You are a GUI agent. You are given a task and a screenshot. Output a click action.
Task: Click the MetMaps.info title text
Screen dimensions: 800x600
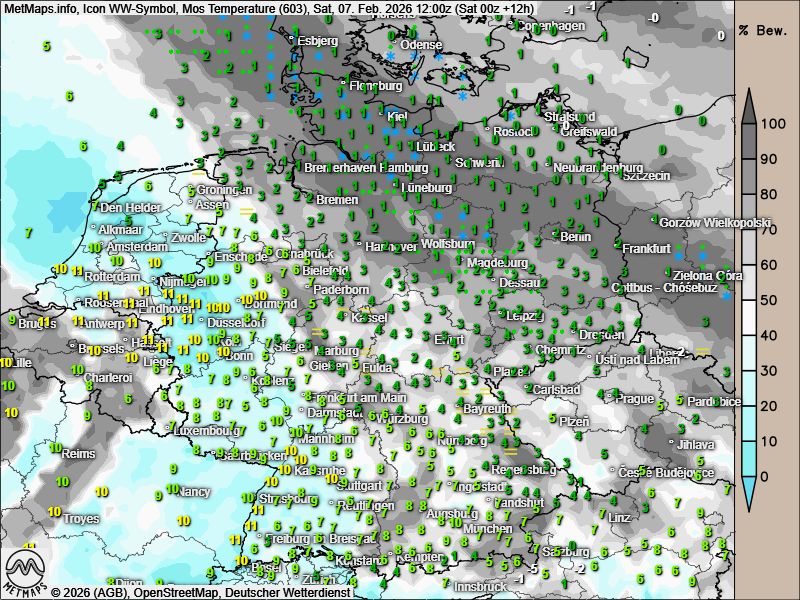[40, 9]
